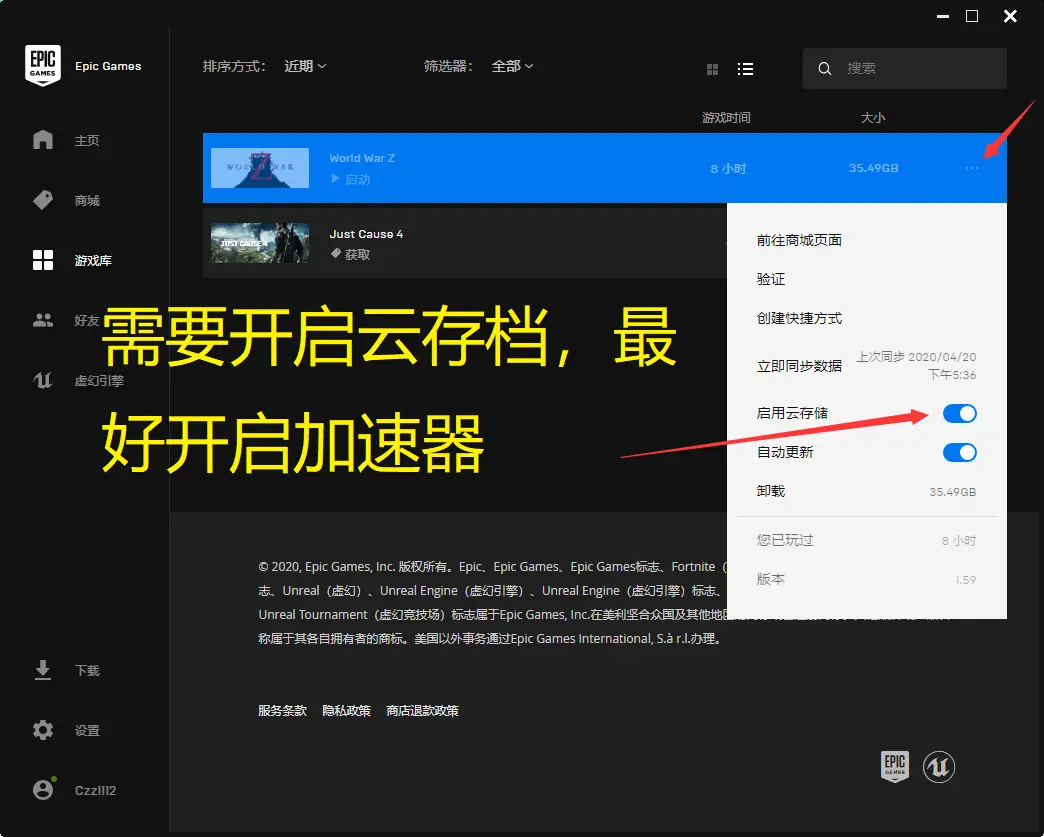The height and width of the screenshot is (837, 1044).
Task: Toggle the 启用云存储 cloud save switch
Action: click(x=959, y=414)
